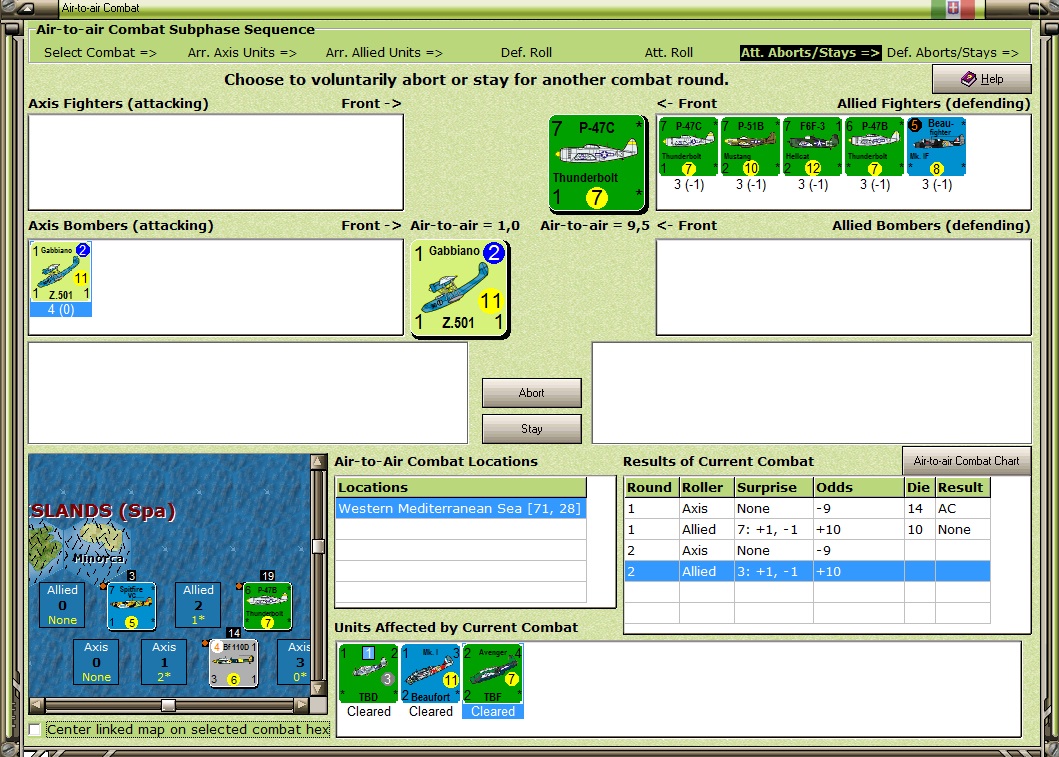1059x757 pixels.
Task: Click Cleared label under the TBF unit
Action: pos(492,711)
